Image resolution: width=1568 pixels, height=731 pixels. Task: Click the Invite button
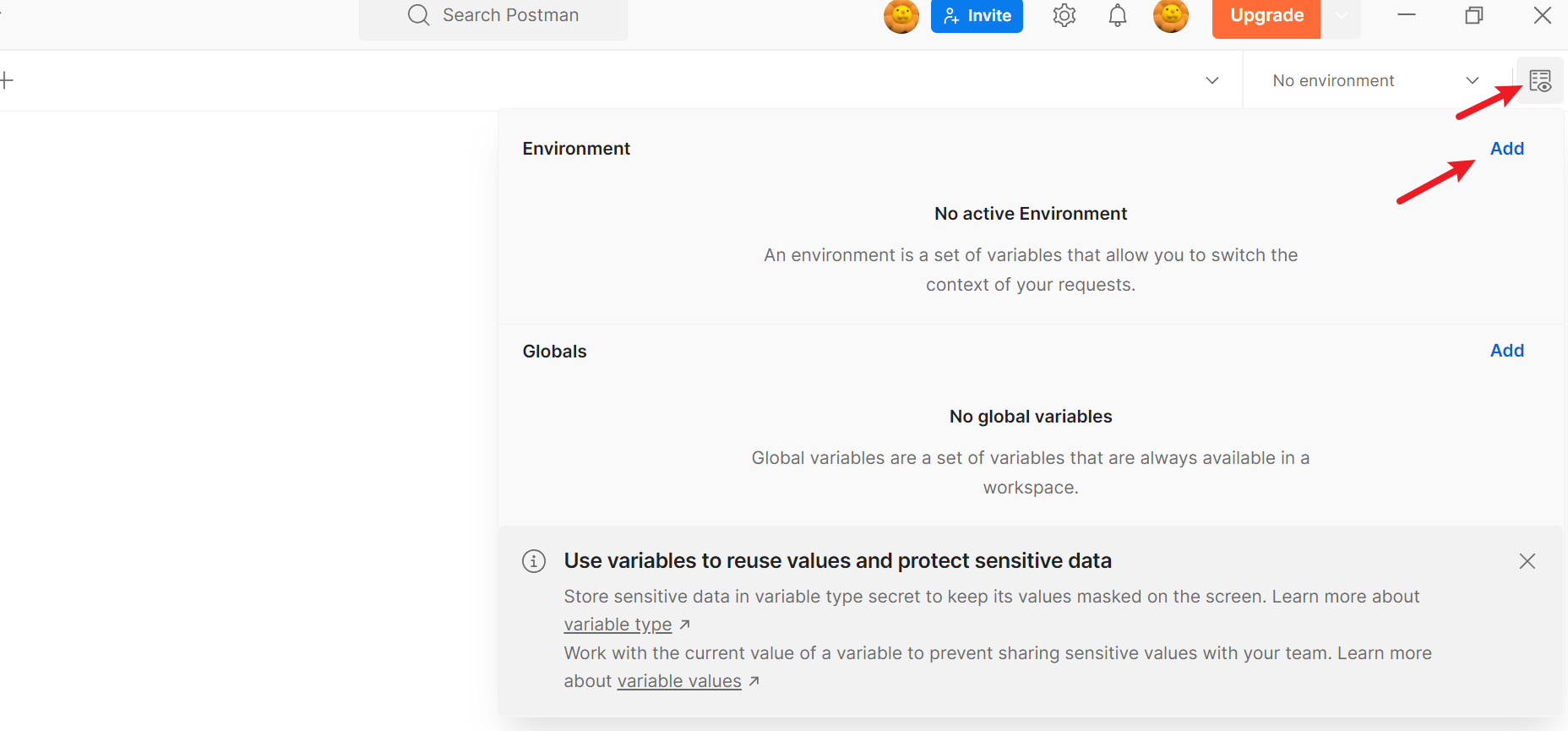coord(977,16)
